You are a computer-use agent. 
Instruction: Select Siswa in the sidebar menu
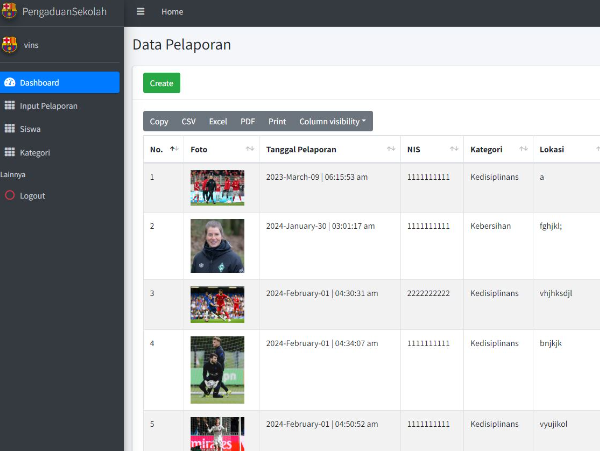click(30, 129)
